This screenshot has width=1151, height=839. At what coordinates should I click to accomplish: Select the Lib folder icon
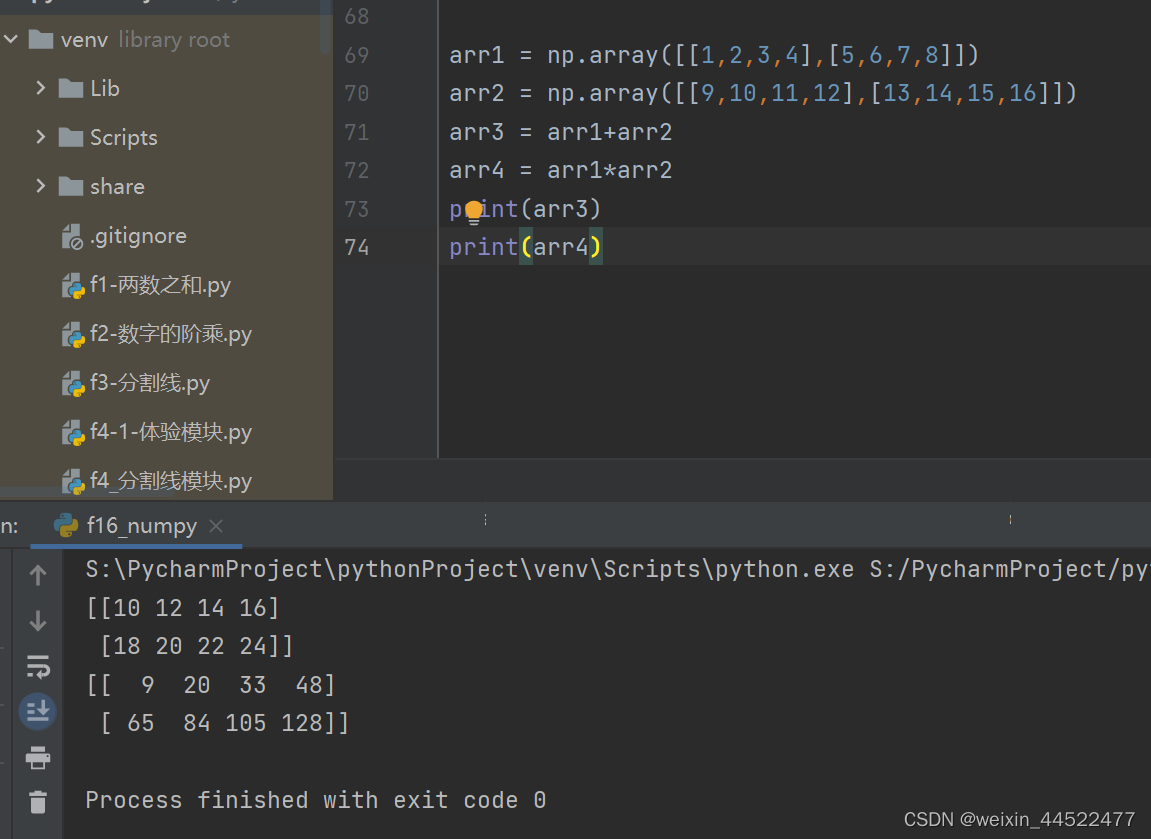pos(70,89)
